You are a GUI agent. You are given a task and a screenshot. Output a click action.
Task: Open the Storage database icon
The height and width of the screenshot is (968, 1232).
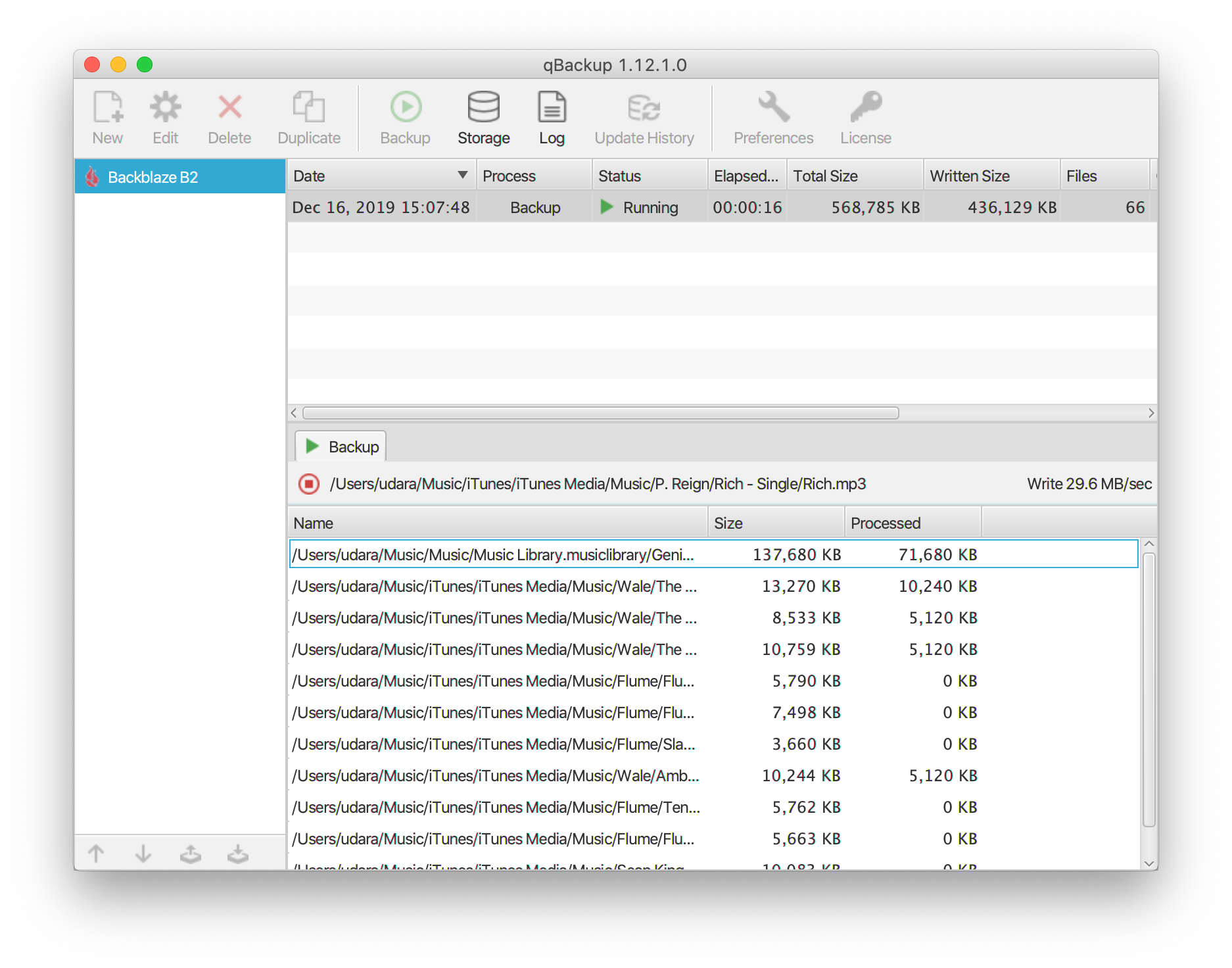coord(484,107)
